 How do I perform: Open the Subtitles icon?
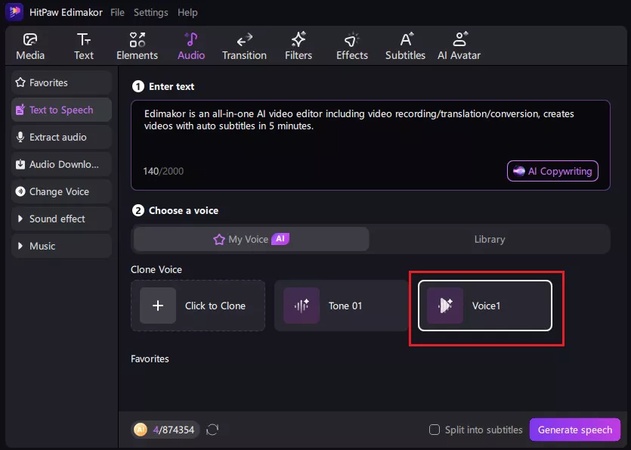406,39
